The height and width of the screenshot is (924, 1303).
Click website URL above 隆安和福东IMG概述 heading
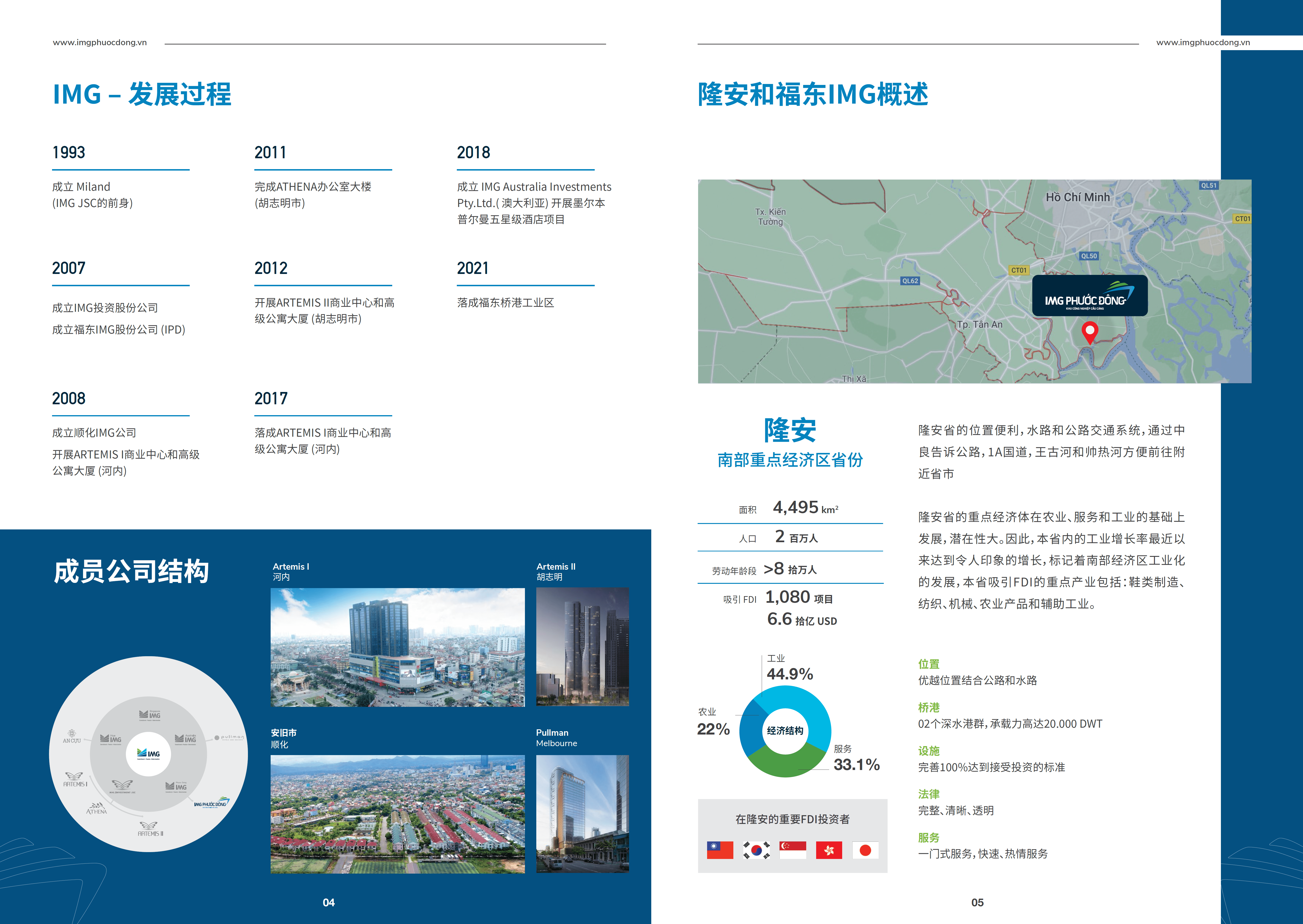(x=1203, y=43)
